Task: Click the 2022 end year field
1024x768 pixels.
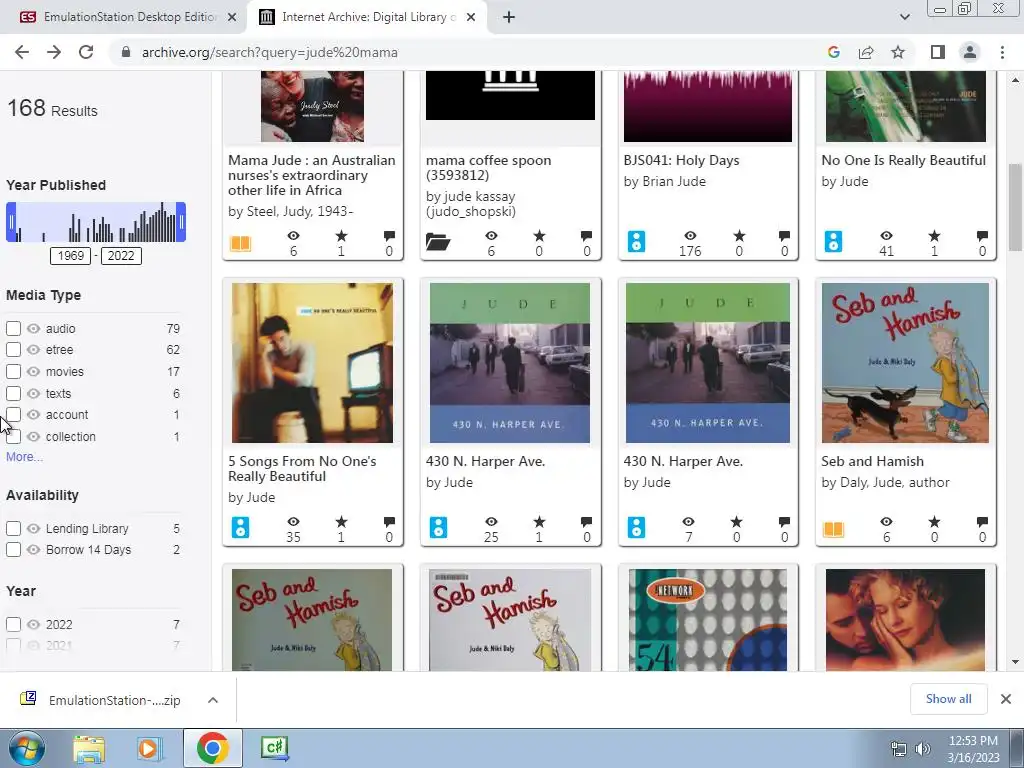Action: click(121, 256)
